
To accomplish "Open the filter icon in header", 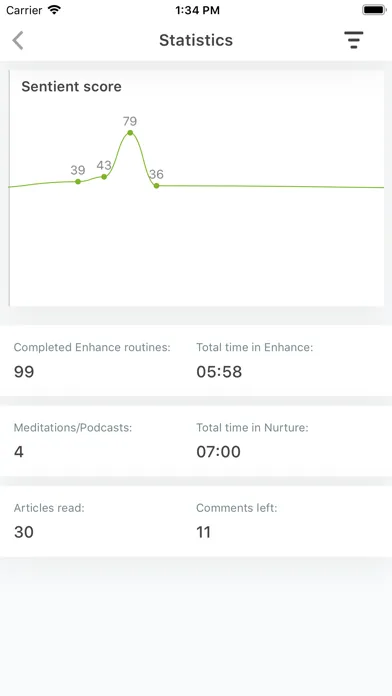I will (353, 40).
